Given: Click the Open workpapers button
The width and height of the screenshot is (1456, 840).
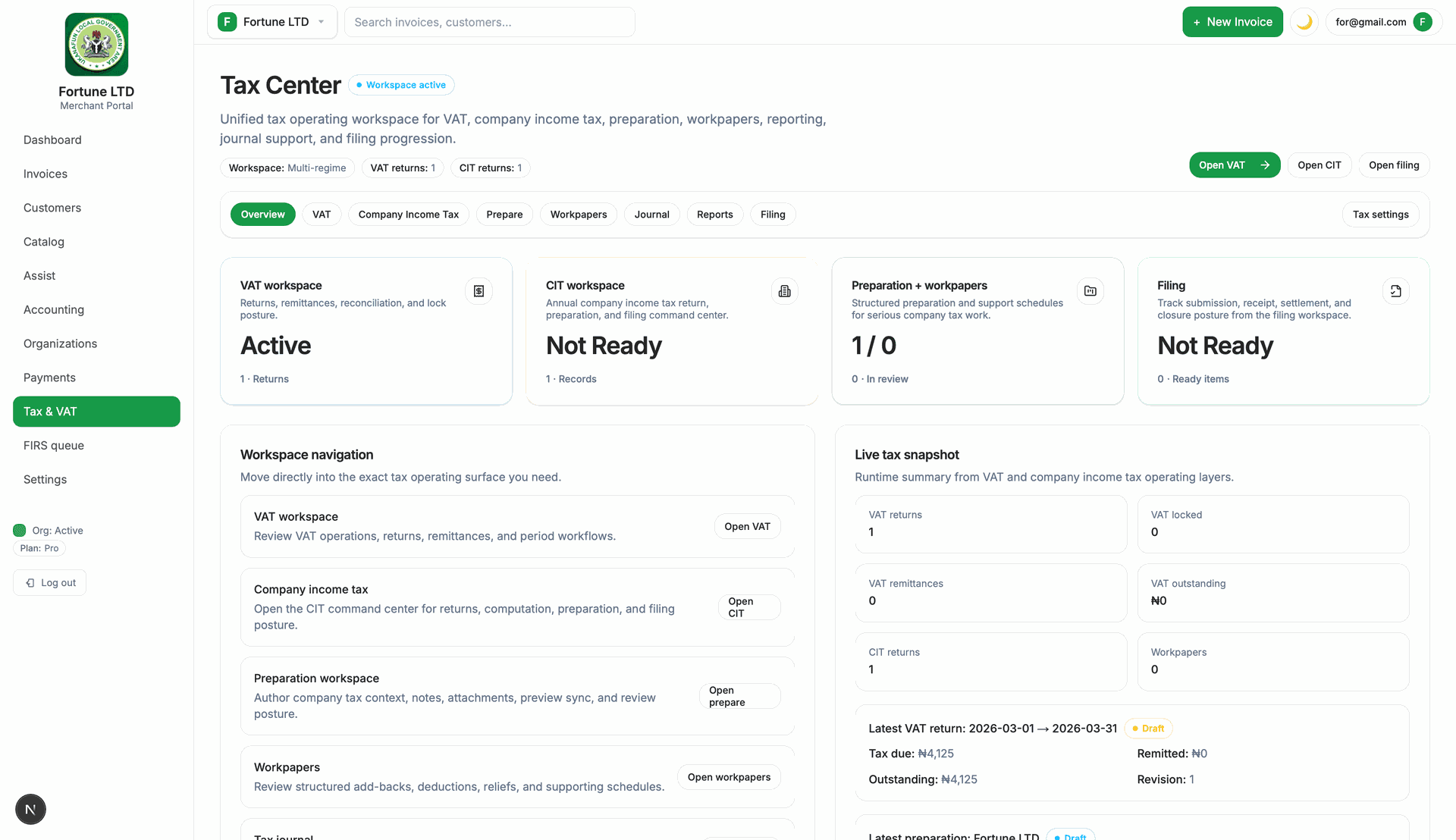Looking at the screenshot, I should (729, 777).
